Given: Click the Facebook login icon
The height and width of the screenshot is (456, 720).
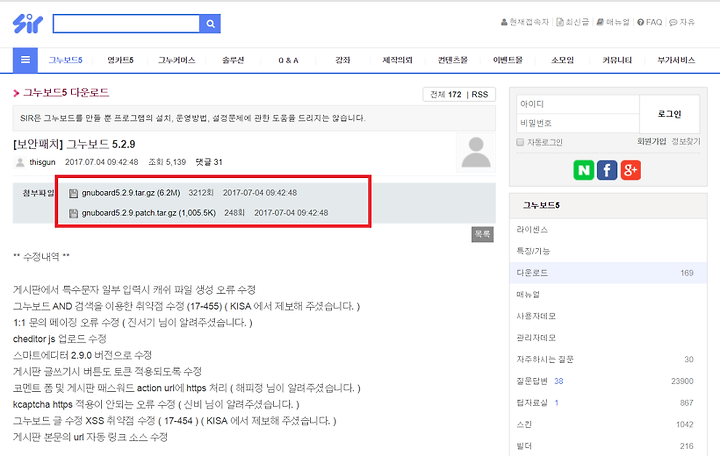Looking at the screenshot, I should point(607,170).
